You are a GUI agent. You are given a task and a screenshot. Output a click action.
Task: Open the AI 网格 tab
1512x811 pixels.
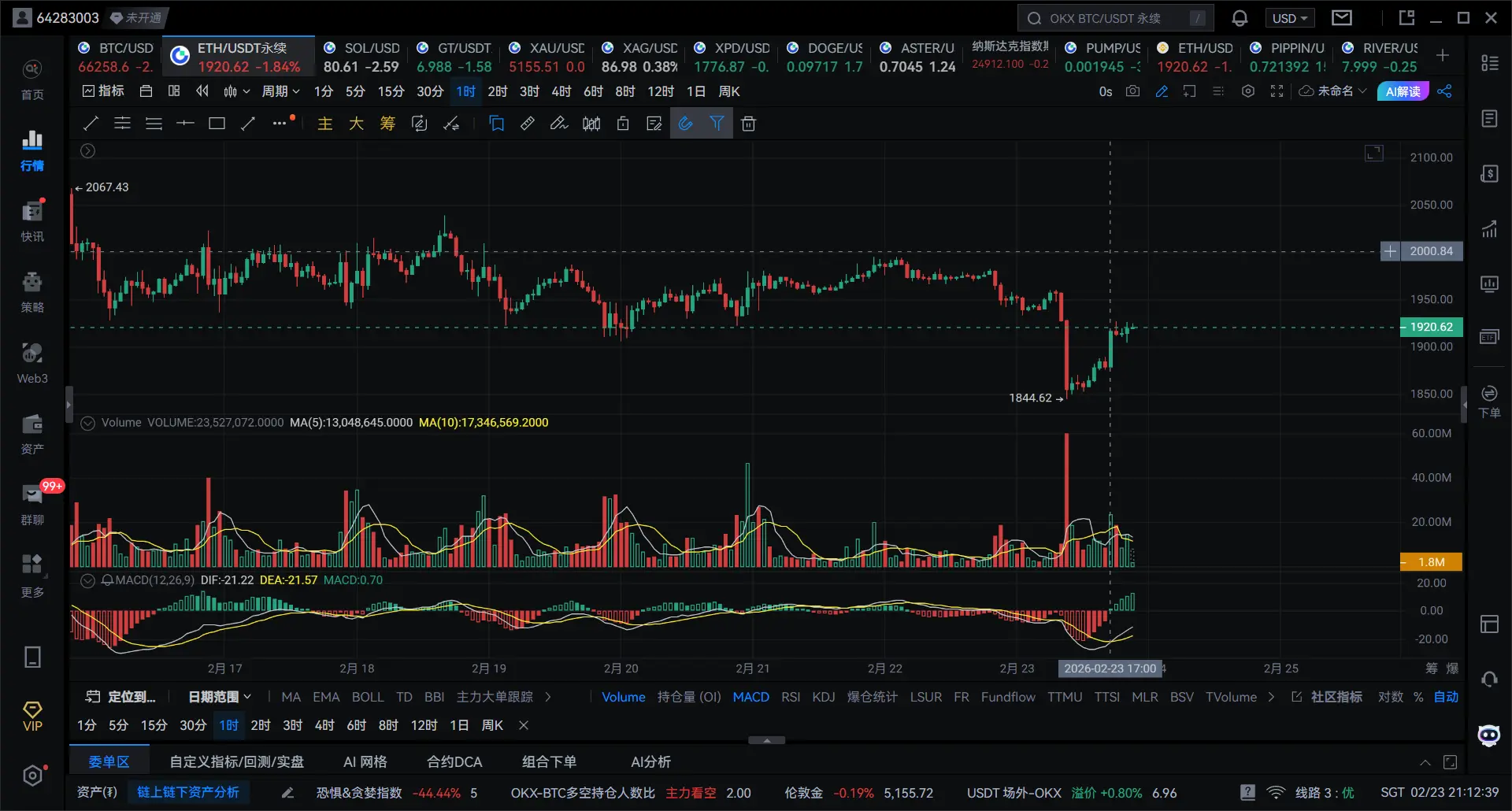pos(365,762)
